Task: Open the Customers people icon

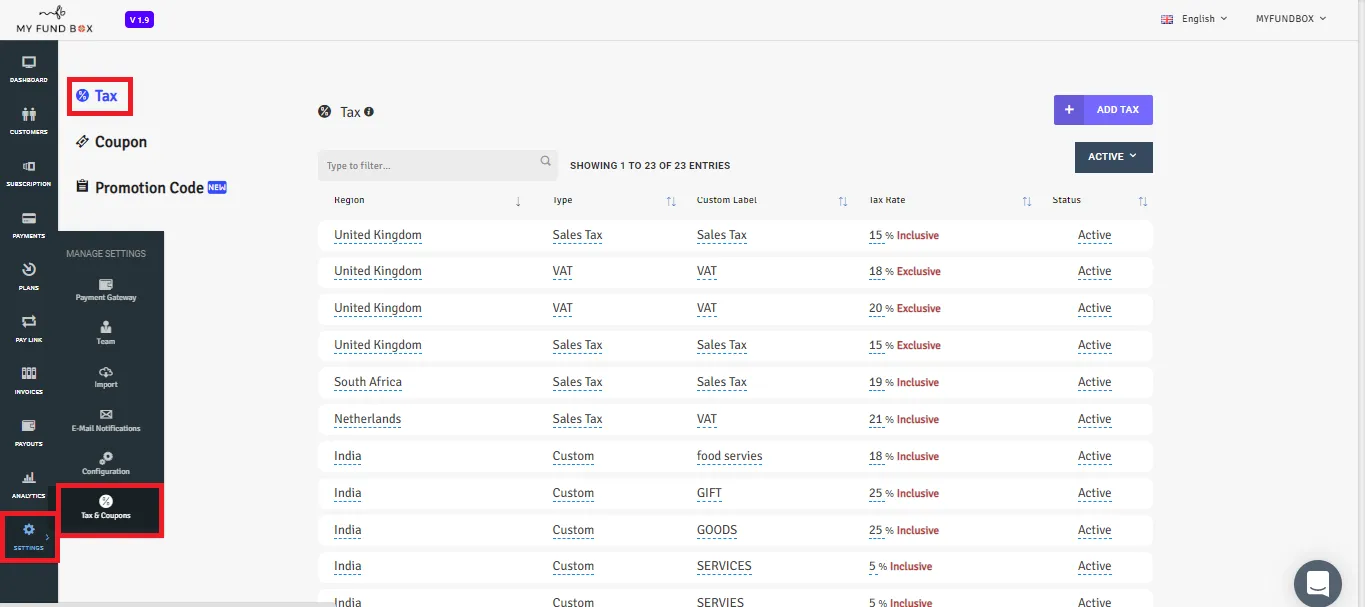Action: pos(29,114)
